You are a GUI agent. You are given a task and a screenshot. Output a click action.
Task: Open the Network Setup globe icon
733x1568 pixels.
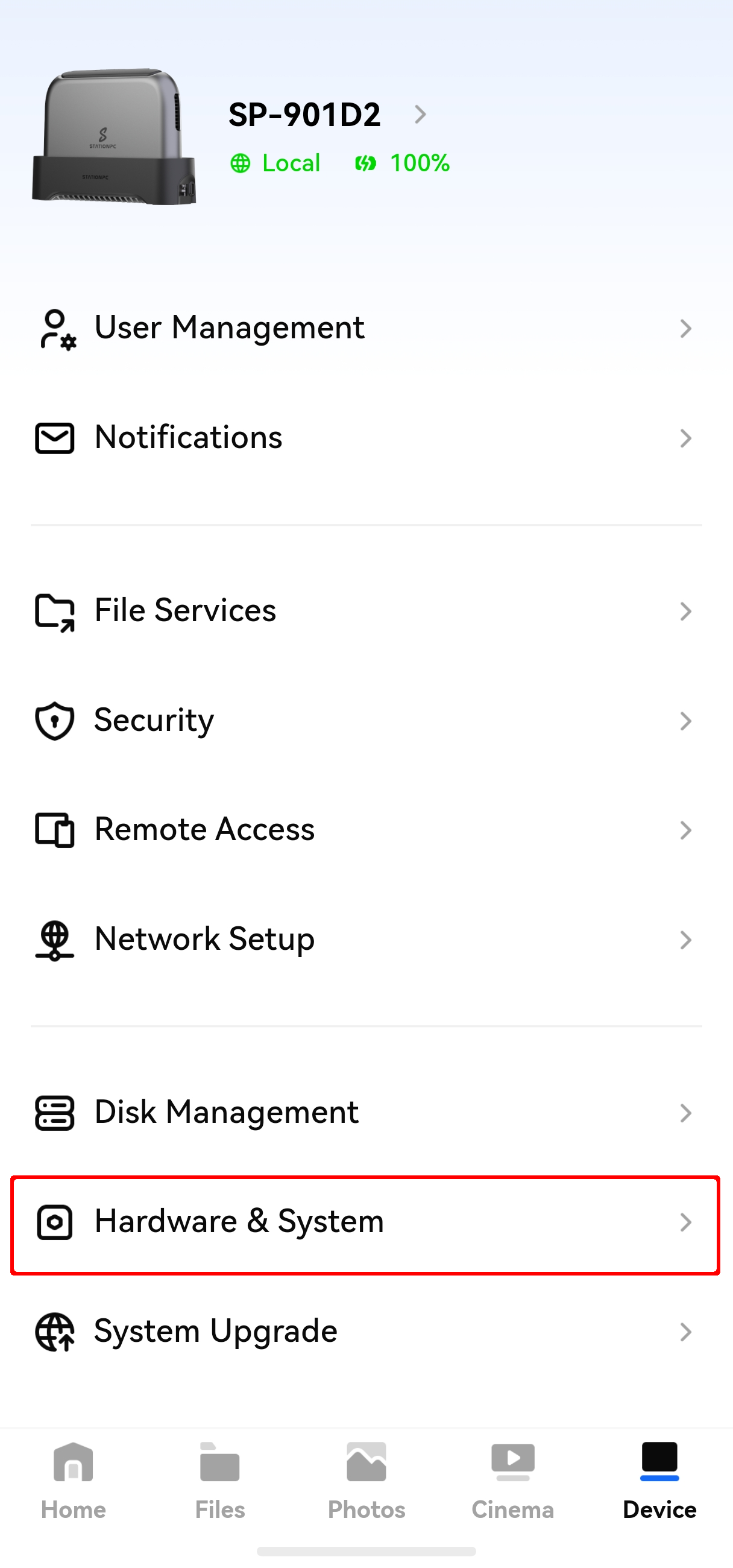pyautogui.click(x=55, y=940)
